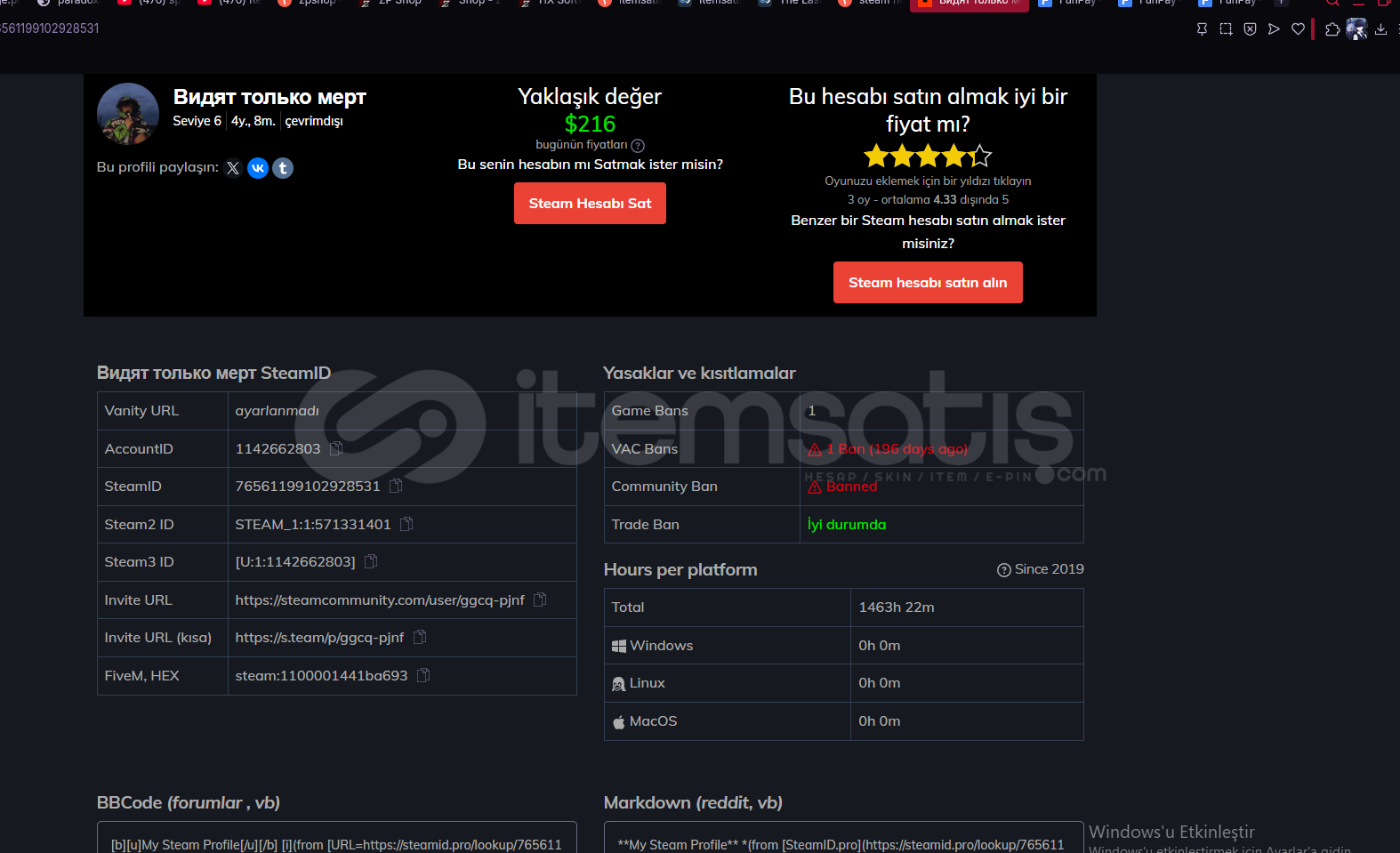
Task: Share this profile on VK
Action: pos(258,168)
